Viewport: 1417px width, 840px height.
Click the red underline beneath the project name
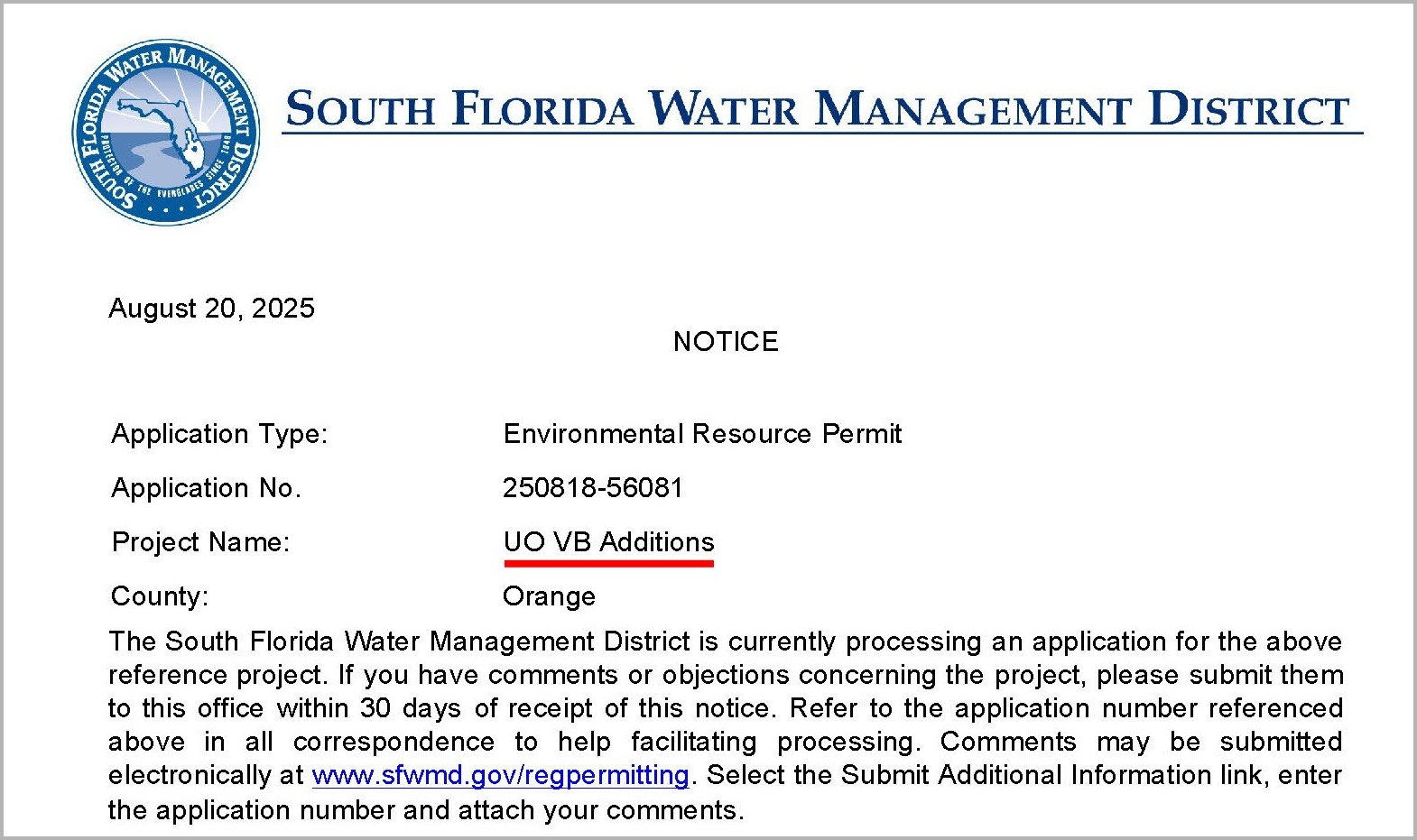click(608, 563)
